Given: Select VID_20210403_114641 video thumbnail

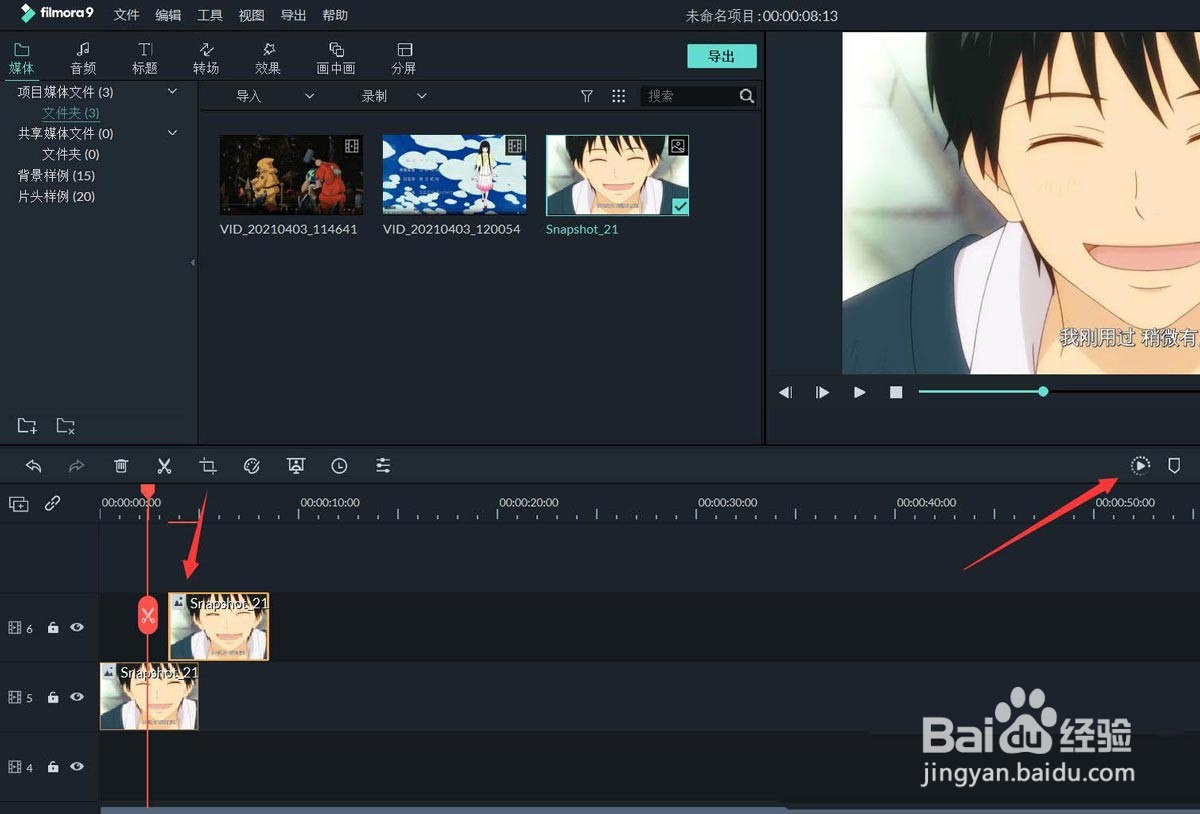Looking at the screenshot, I should click(291, 175).
